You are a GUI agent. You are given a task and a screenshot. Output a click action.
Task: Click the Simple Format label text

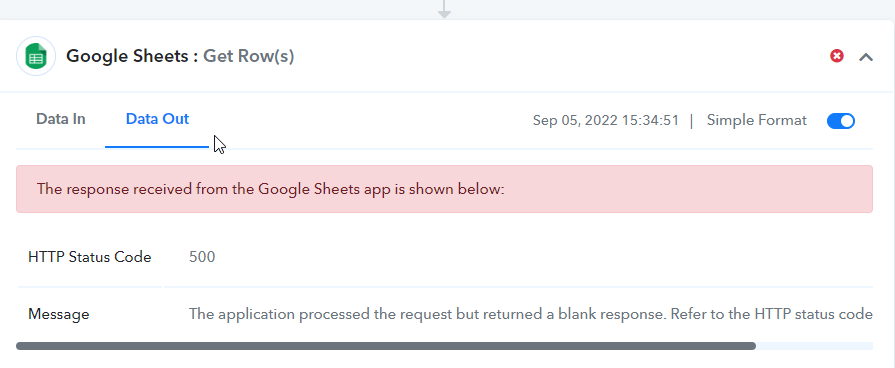point(756,120)
